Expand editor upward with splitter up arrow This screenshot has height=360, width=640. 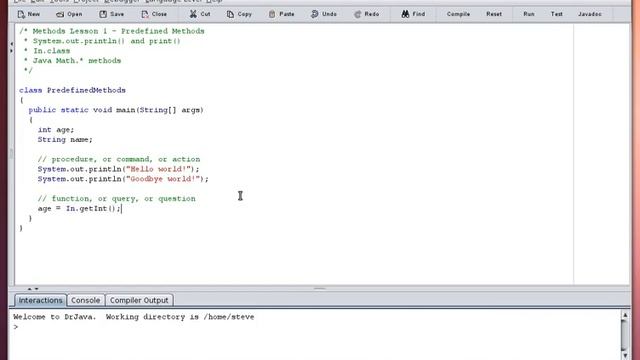29,289
